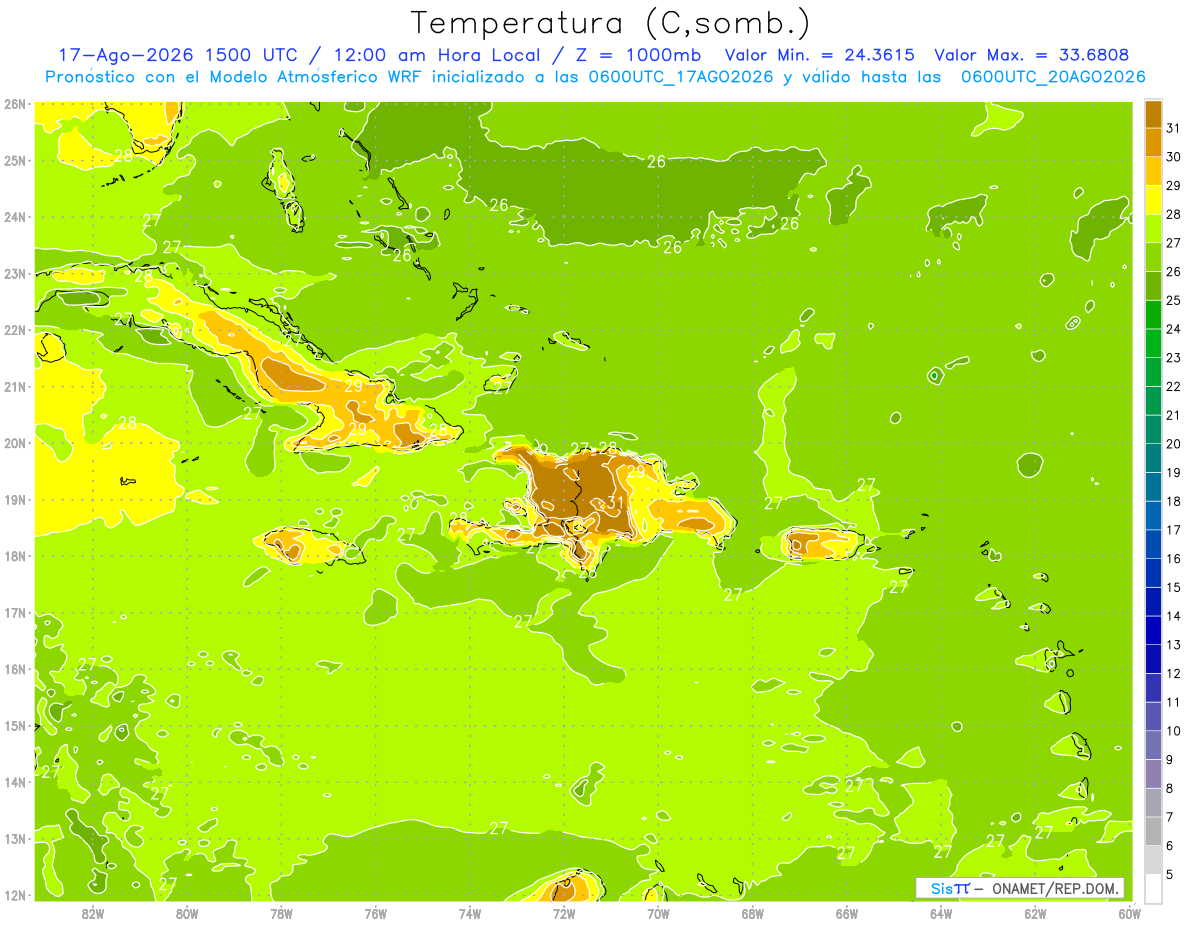
Task: Click the "Valor Max. = 33.6808" value
Action: pyautogui.click(x=1031, y=55)
